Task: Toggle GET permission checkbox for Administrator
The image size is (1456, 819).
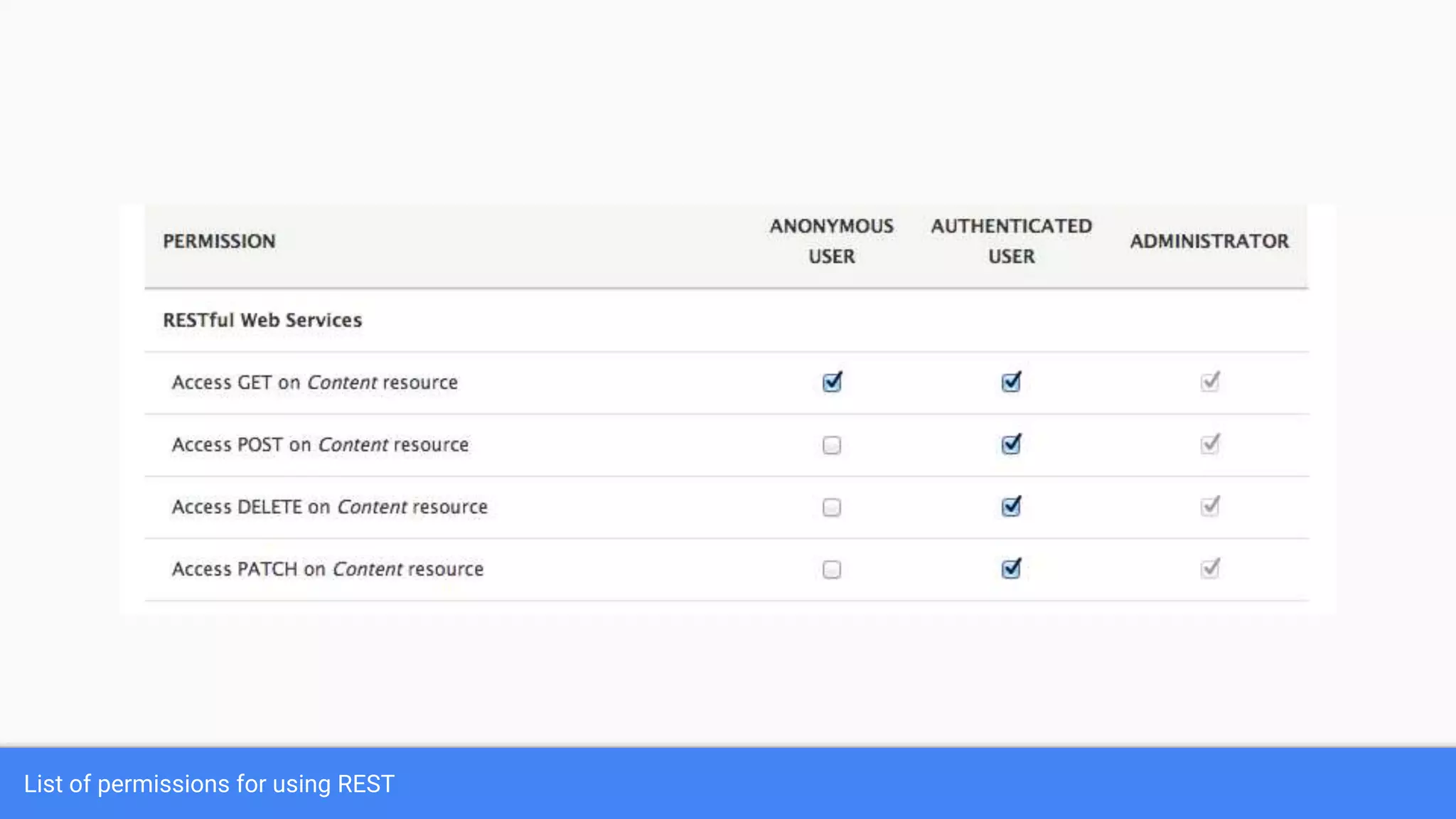Action: click(1210, 382)
